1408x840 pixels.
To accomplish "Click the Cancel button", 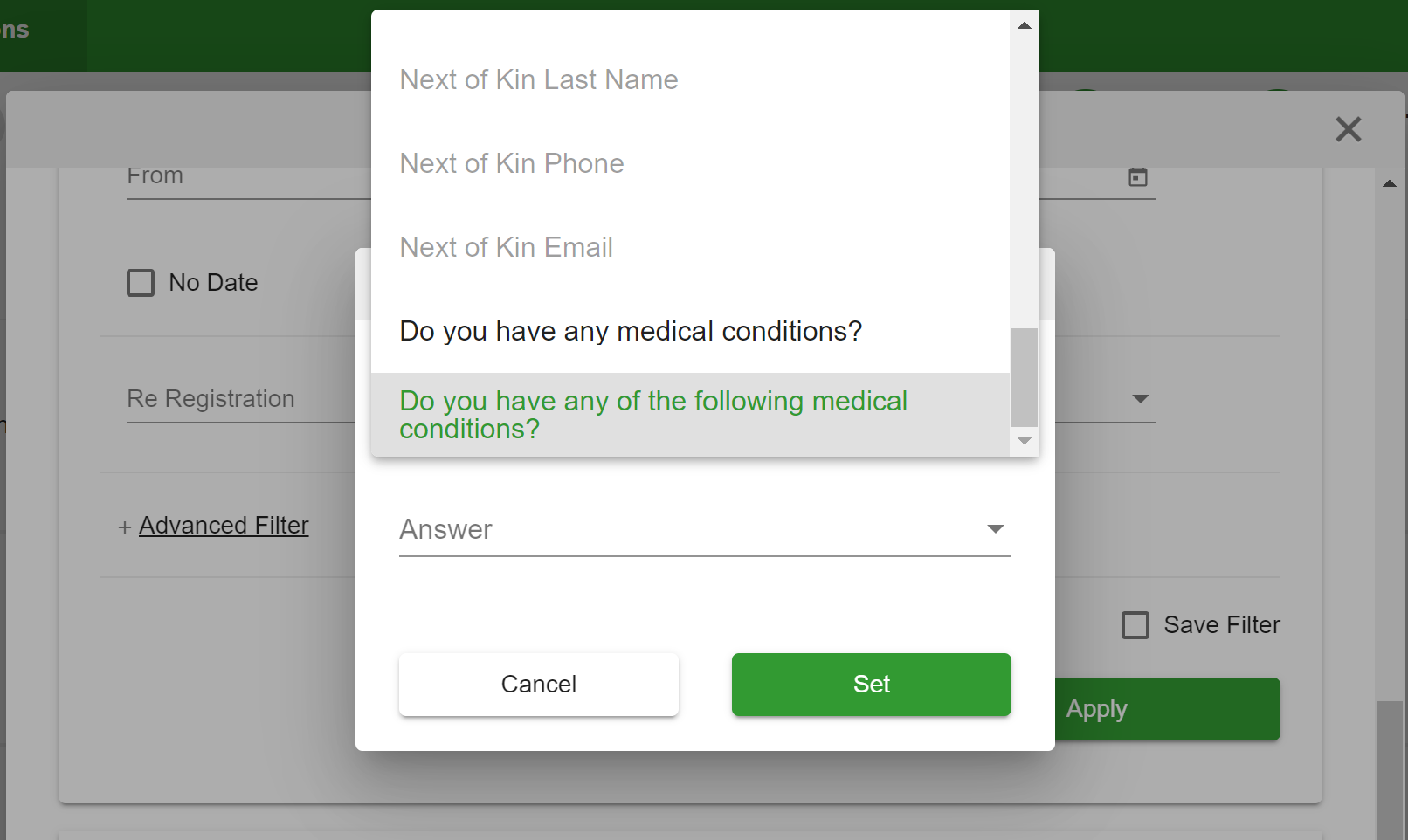I will (539, 685).
